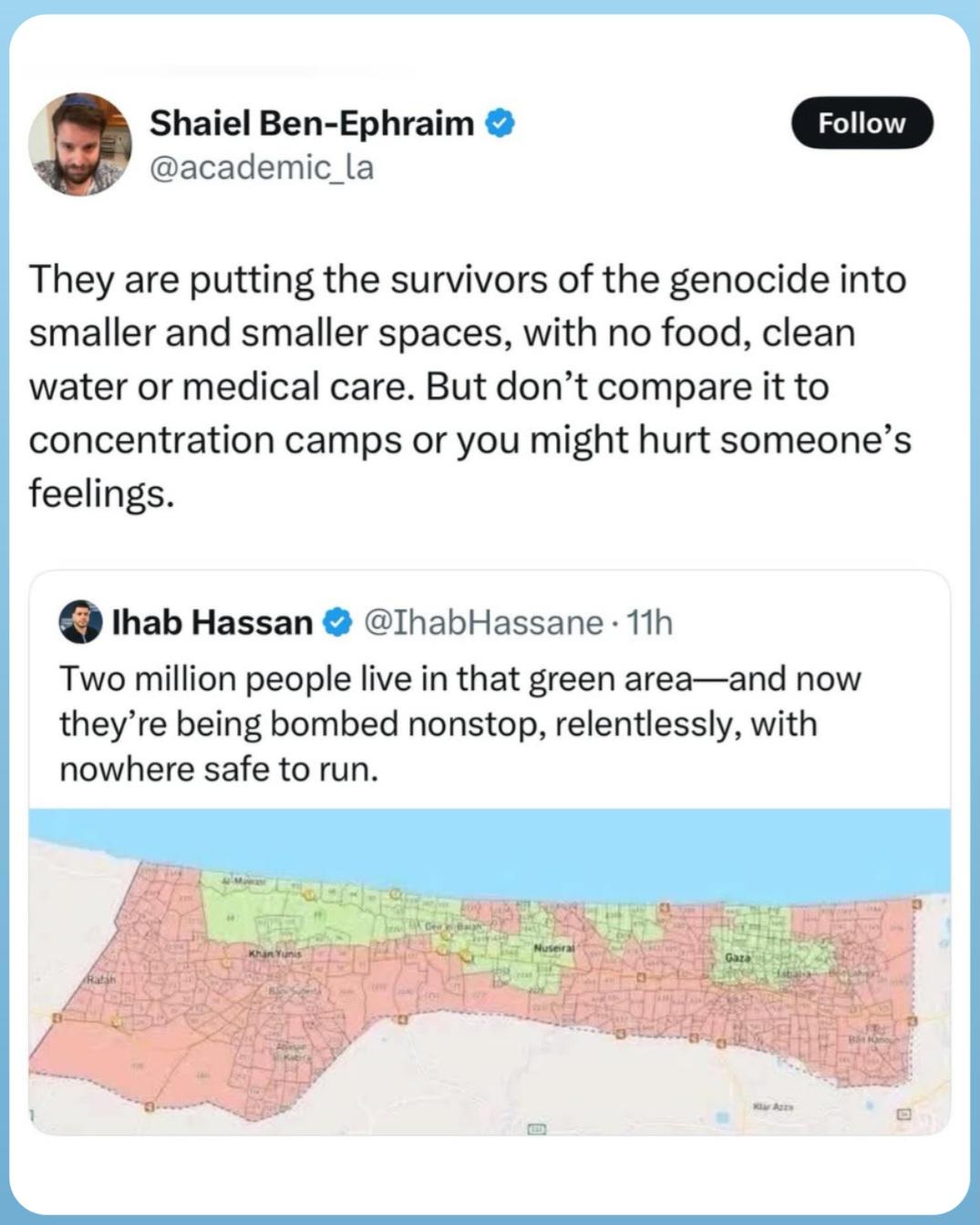Click the Nuseirat label on the map
The width and height of the screenshot is (980, 1225).
tap(552, 948)
